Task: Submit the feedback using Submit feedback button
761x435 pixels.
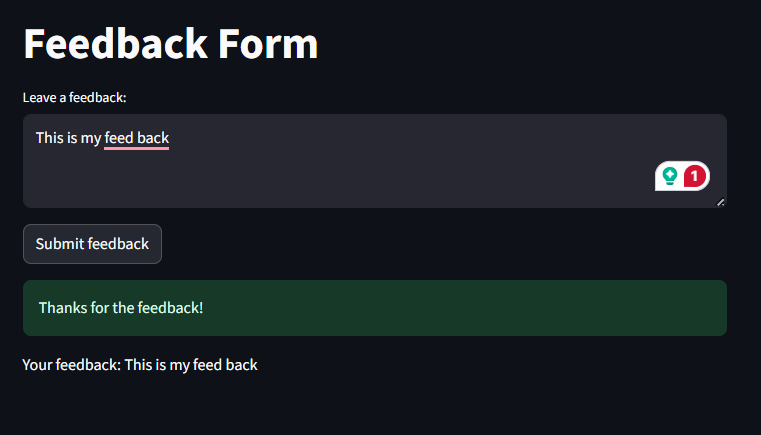Action: 92,244
